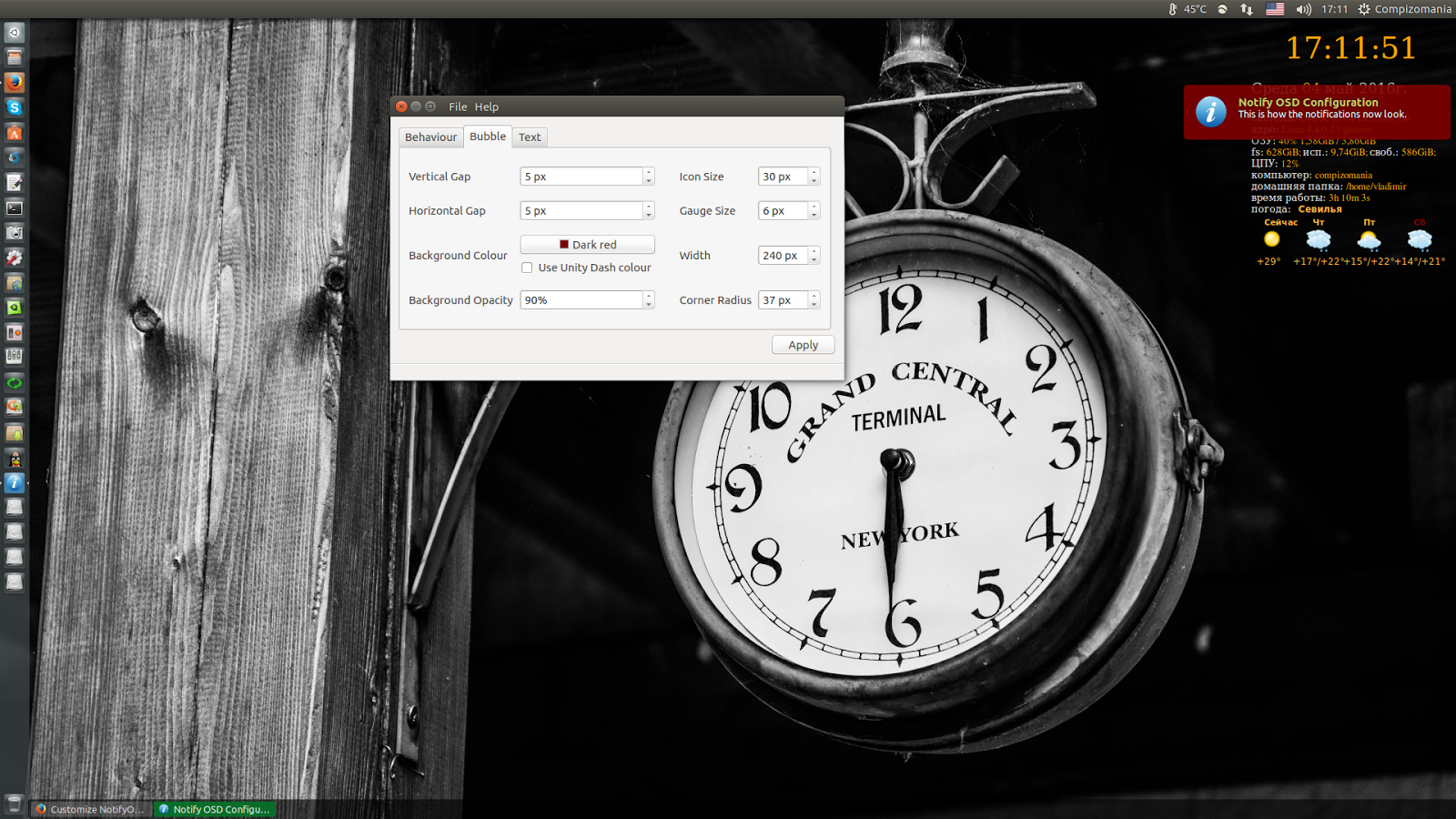Select the Bubble tab
Screen dimensions: 1456x819
(x=488, y=136)
